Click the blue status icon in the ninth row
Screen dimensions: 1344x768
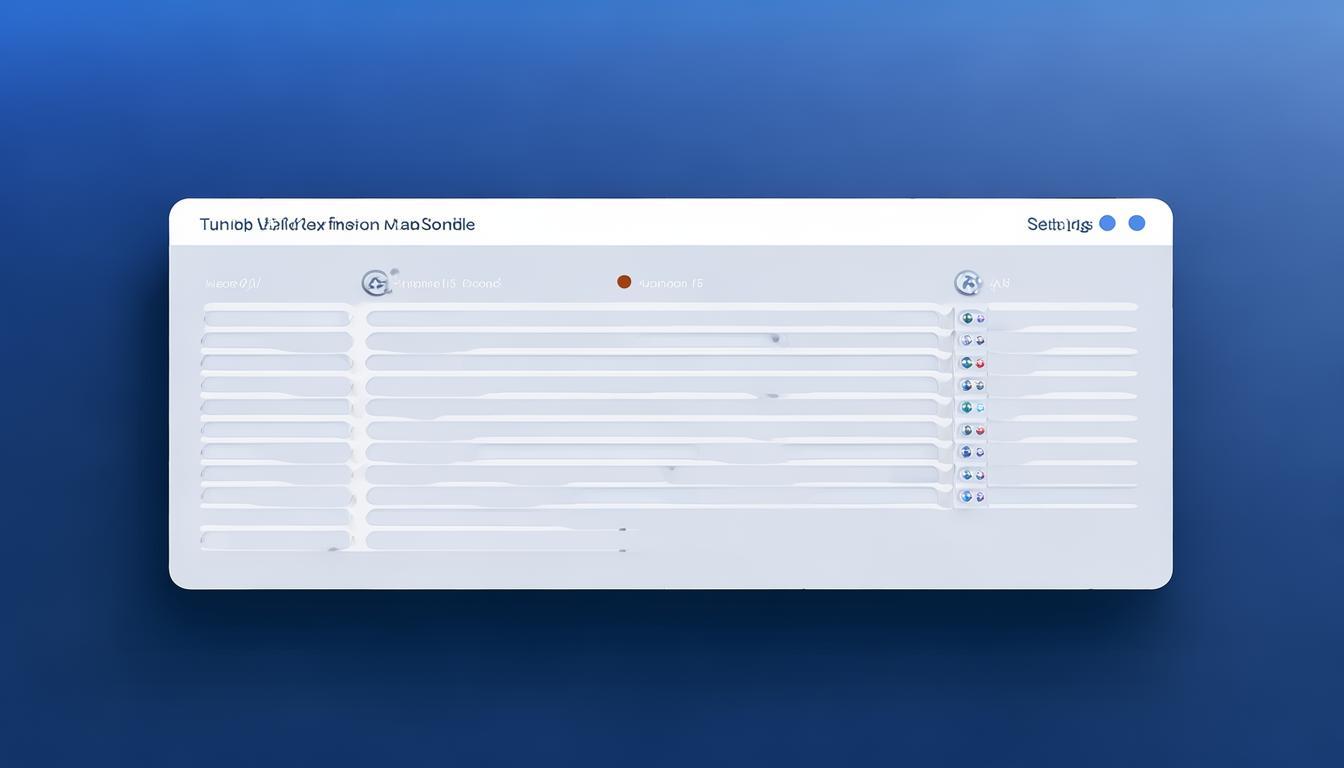tap(966, 496)
